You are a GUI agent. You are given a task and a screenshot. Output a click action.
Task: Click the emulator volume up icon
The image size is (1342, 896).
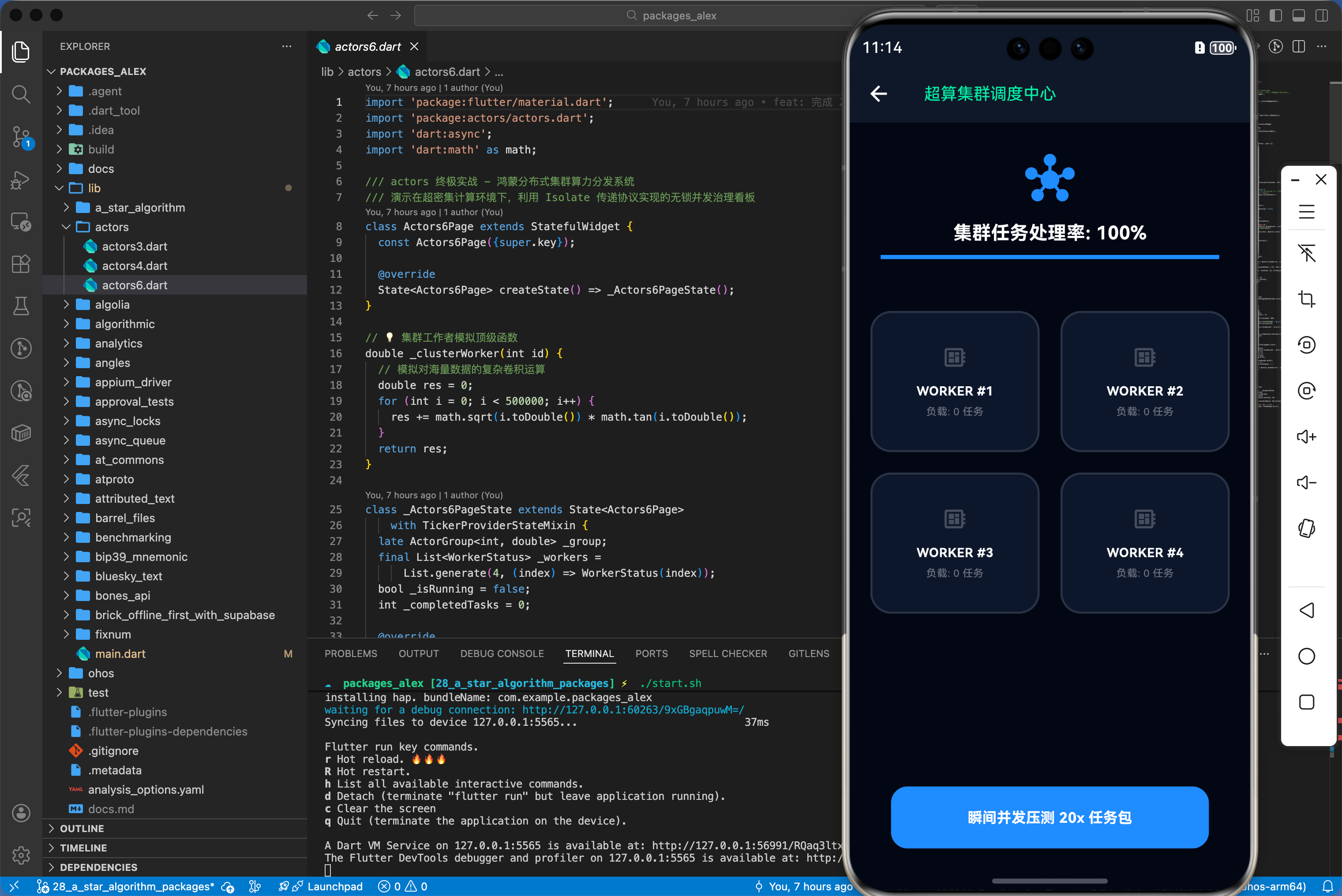coord(1306,437)
